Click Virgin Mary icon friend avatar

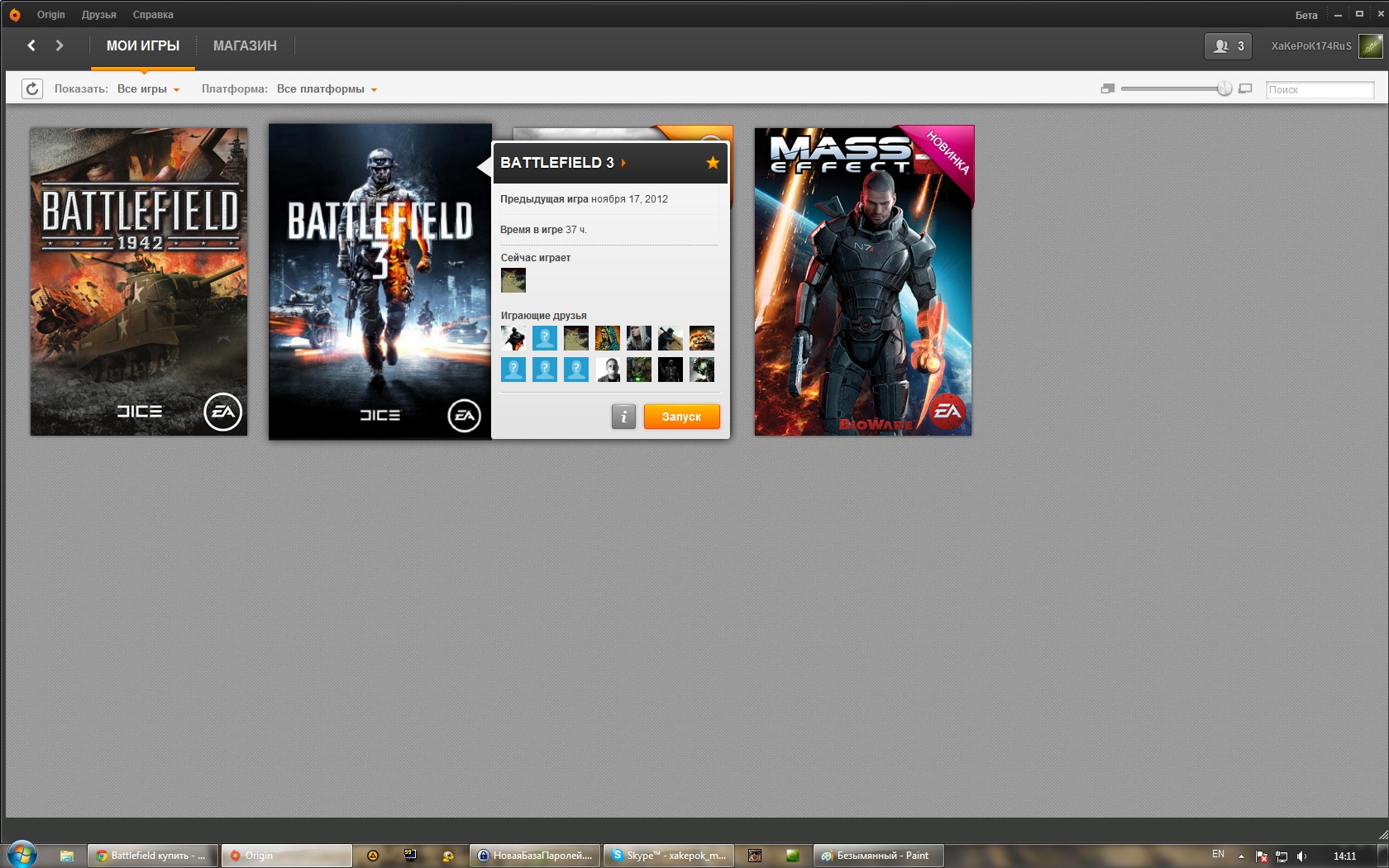[608, 338]
